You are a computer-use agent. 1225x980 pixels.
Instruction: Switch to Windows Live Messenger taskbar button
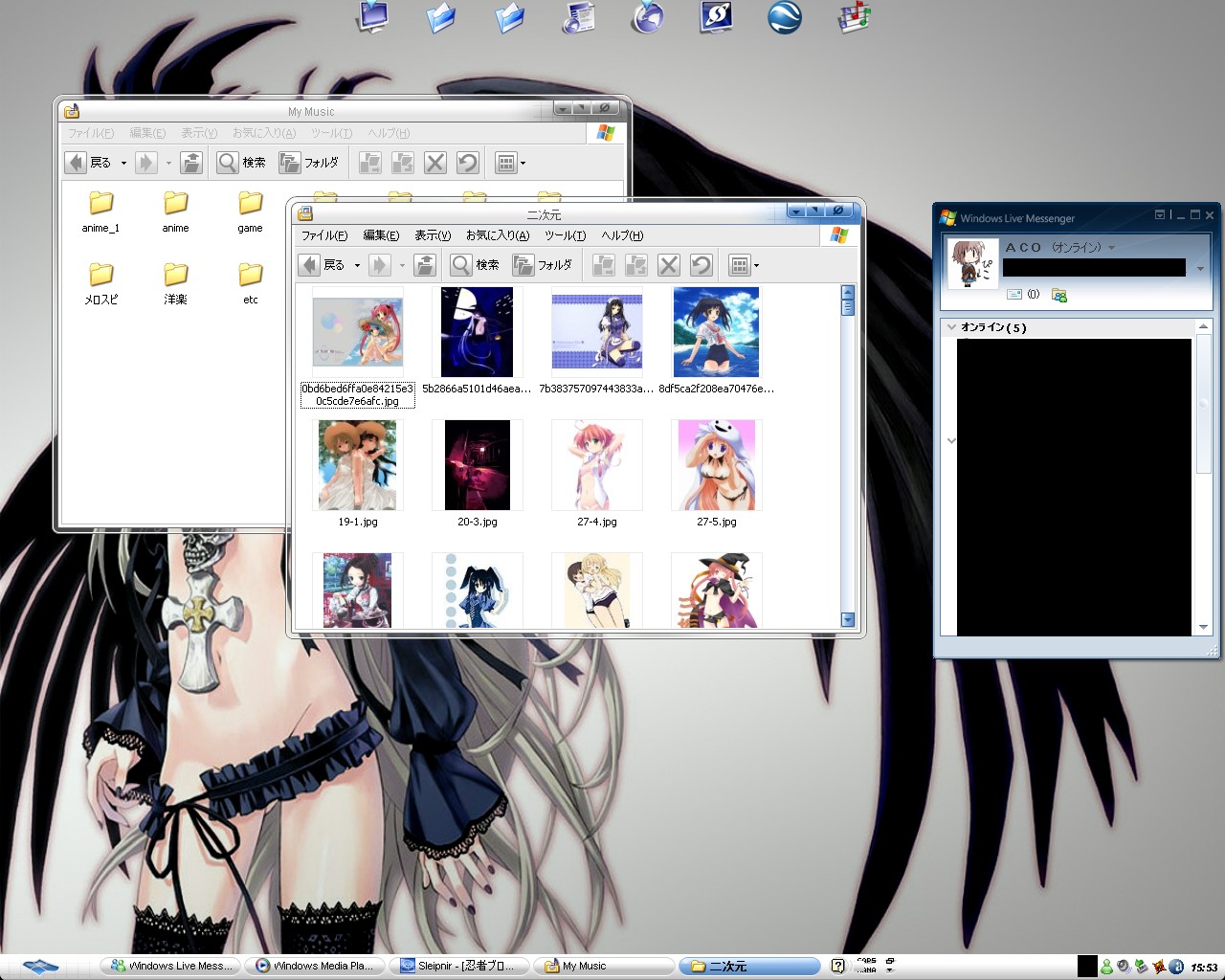click(170, 966)
